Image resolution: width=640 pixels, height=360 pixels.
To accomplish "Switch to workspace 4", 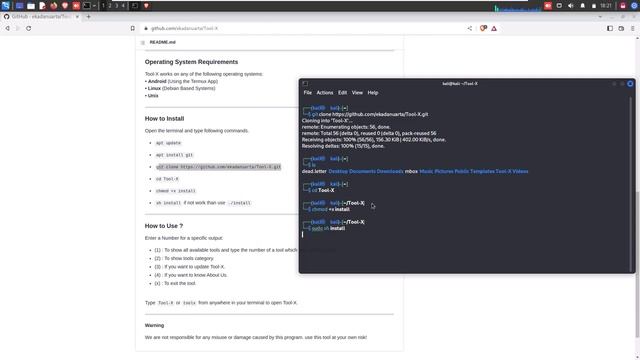I will [123, 6].
